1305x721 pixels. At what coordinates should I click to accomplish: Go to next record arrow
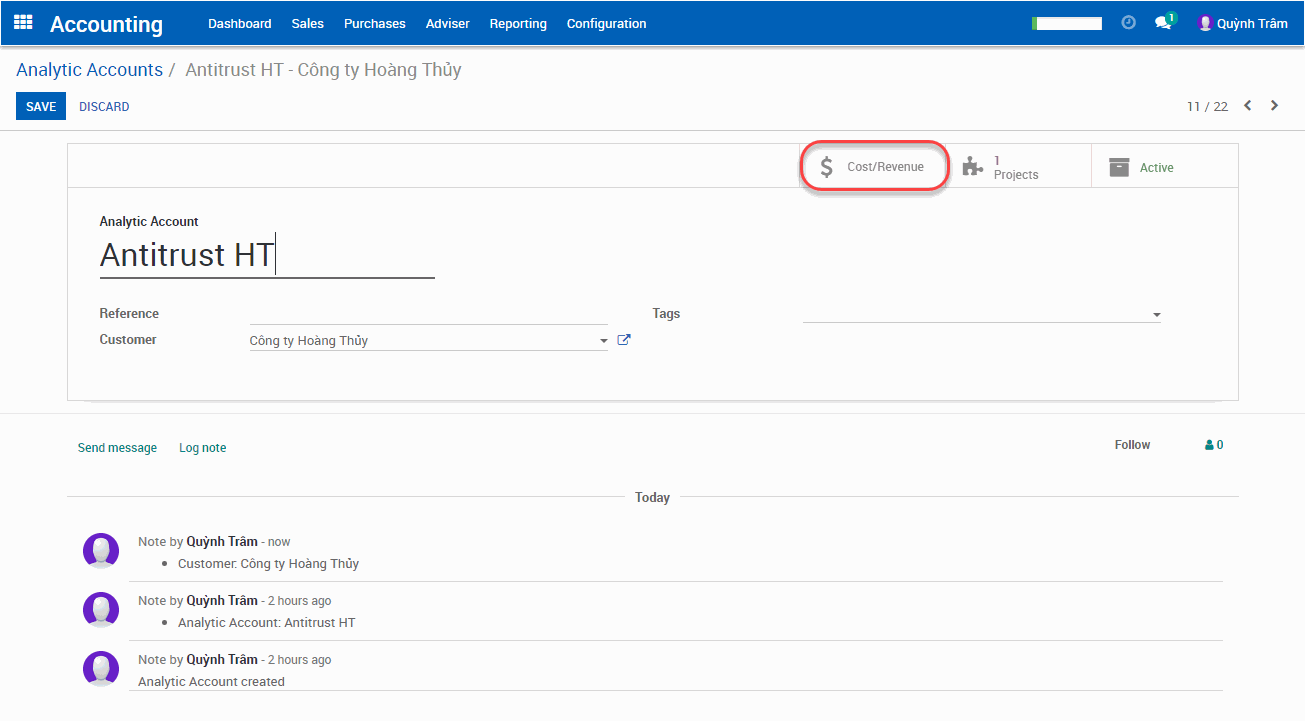1274,106
